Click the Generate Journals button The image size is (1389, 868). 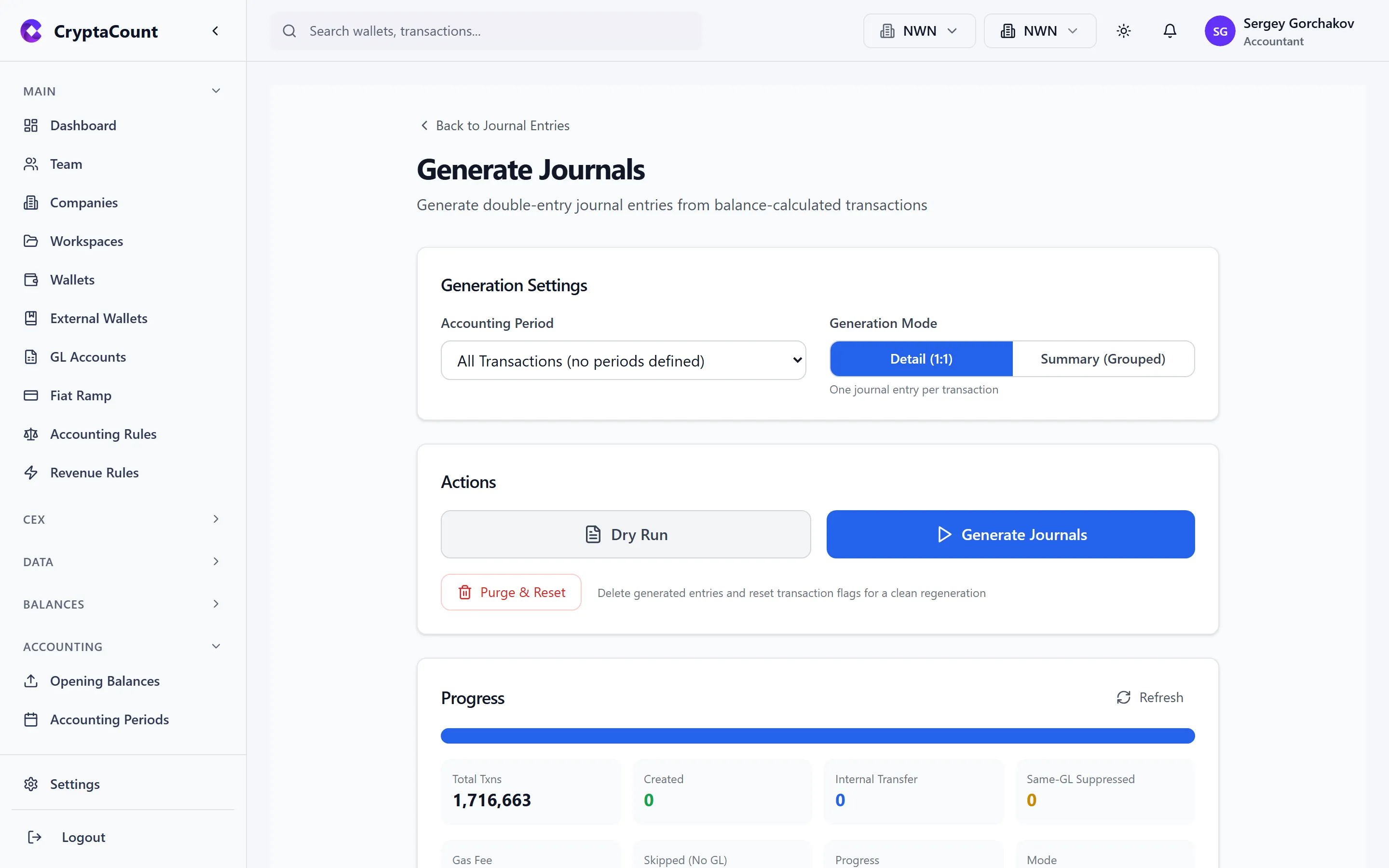[1009, 534]
